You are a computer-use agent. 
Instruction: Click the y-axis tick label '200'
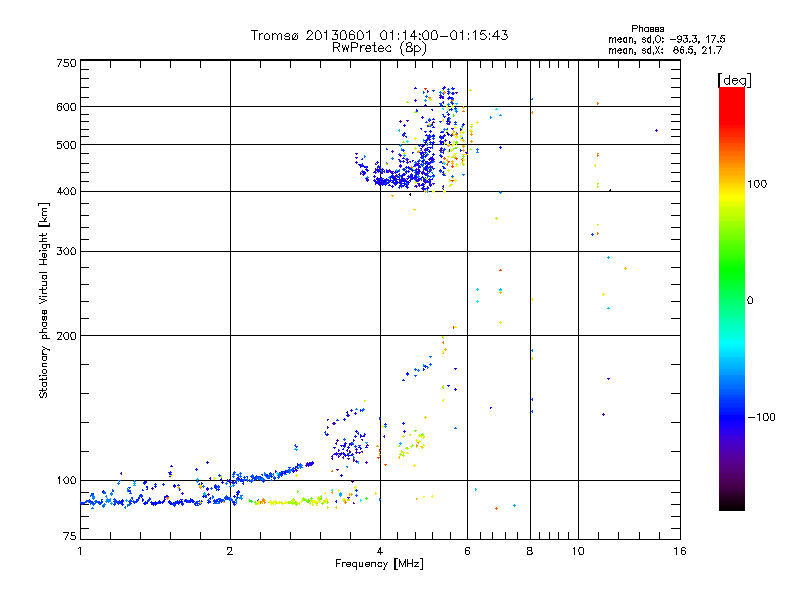coord(66,336)
